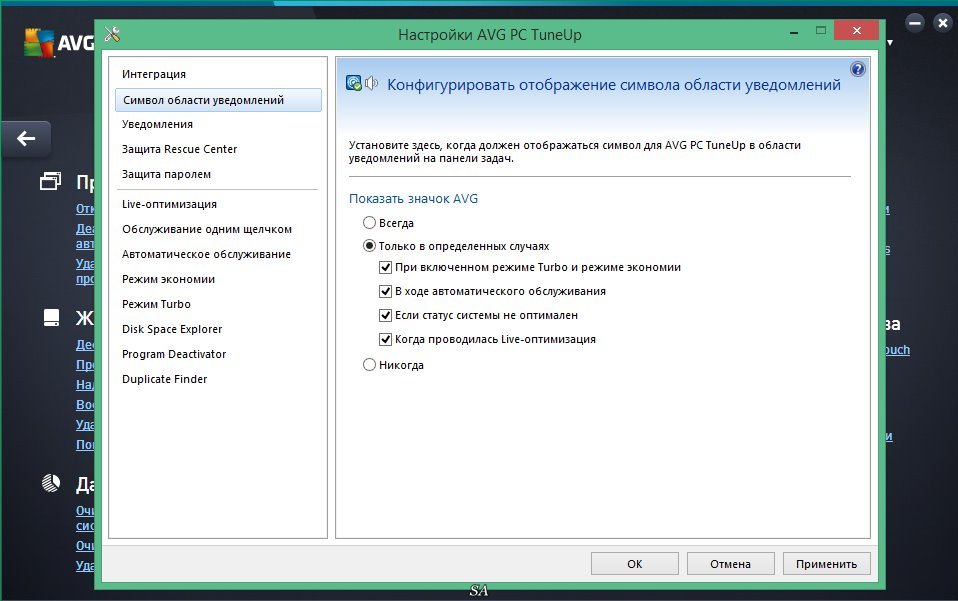Open the blue help question mark icon

858,69
